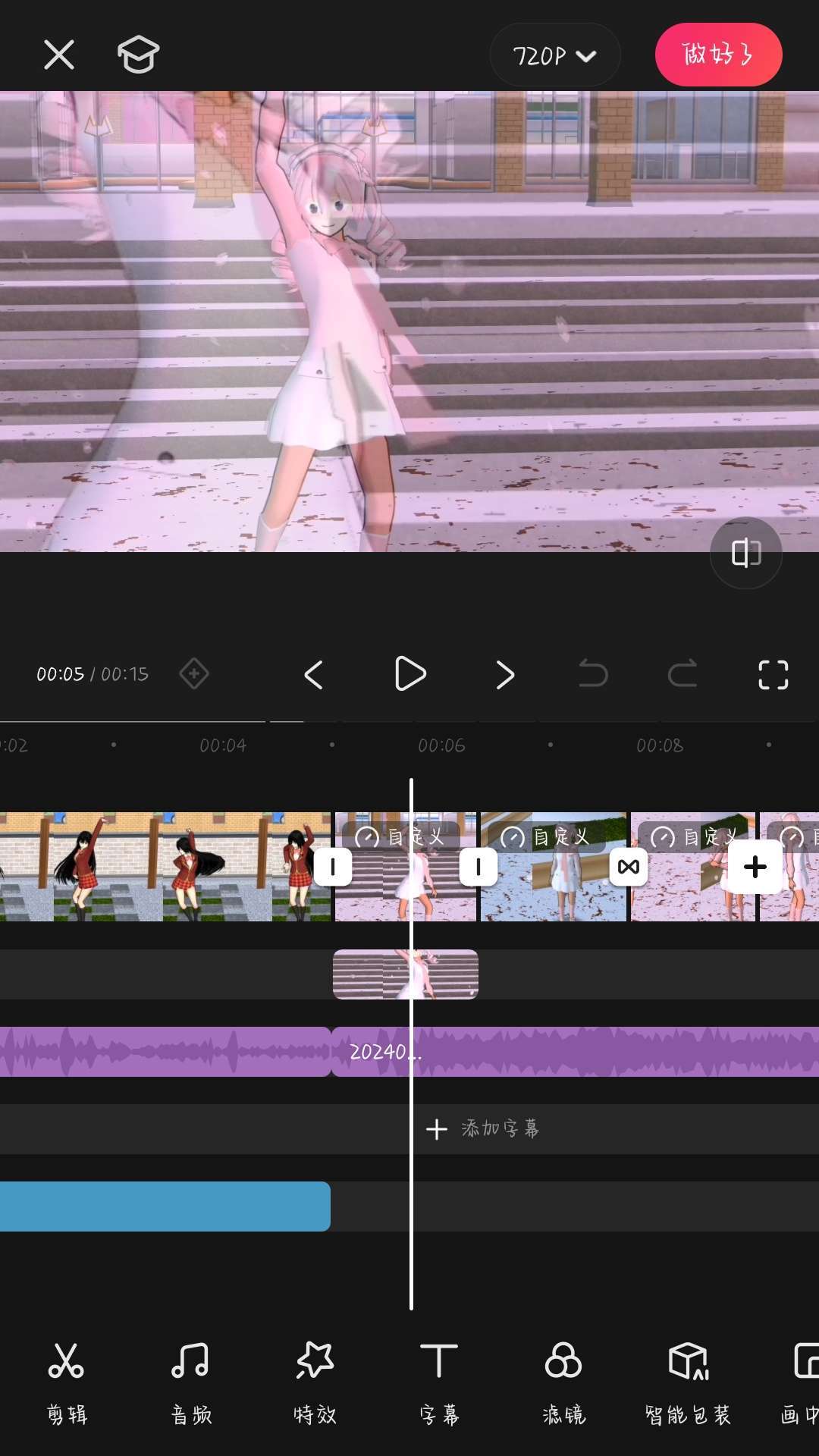Viewport: 819px width, 1456px height.
Task: Tap the 00:04 timeline ruler mark
Action: point(223,745)
